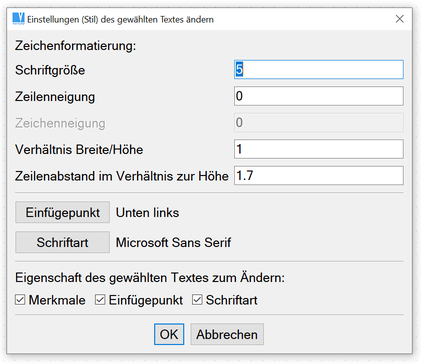Click the greyed-out Zeichenneigung field

point(319,123)
